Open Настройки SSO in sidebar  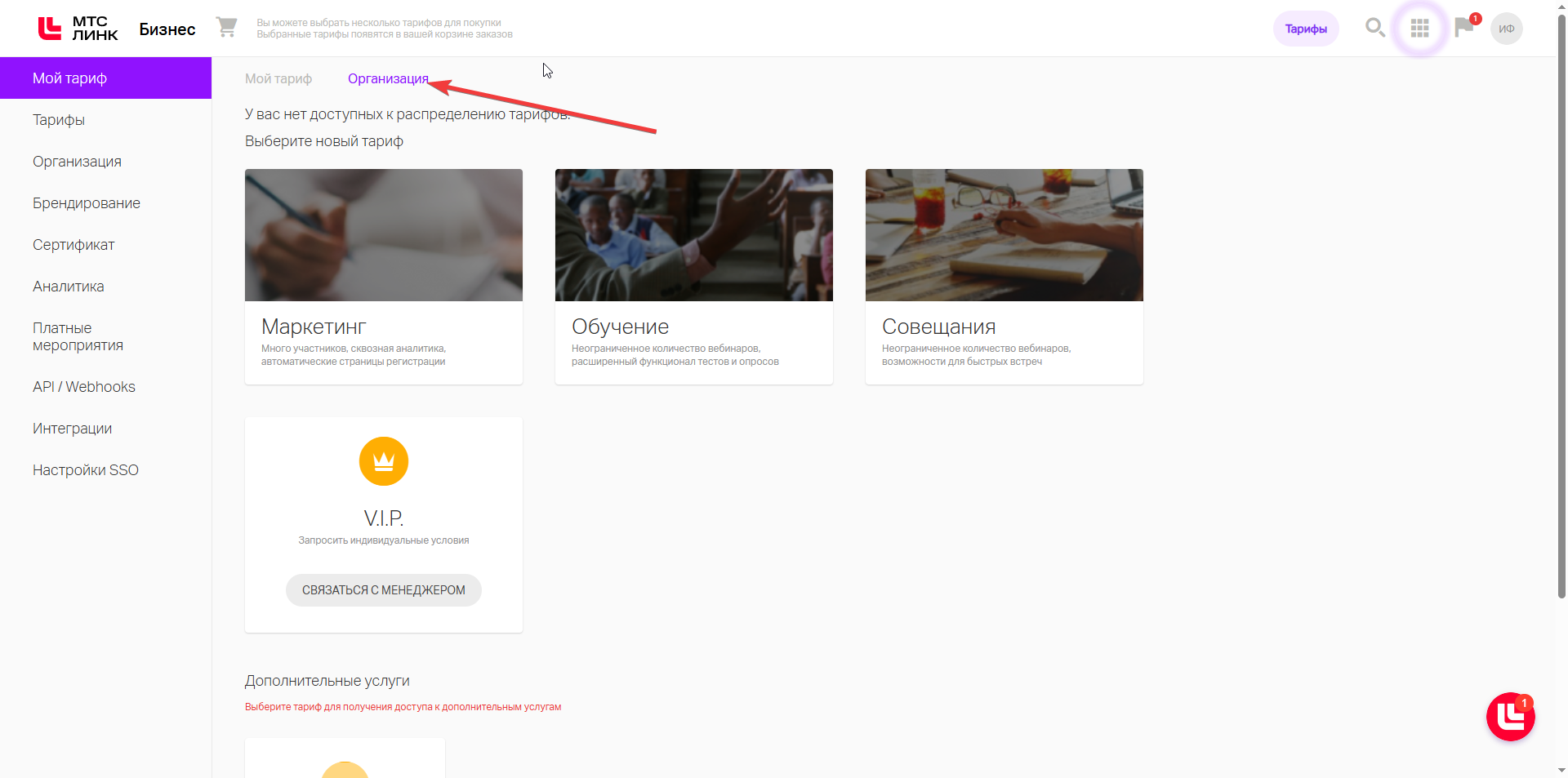click(x=106, y=470)
